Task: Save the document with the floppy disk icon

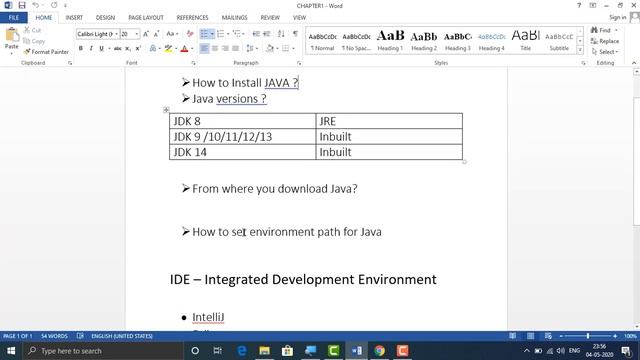Action: coord(22,5)
